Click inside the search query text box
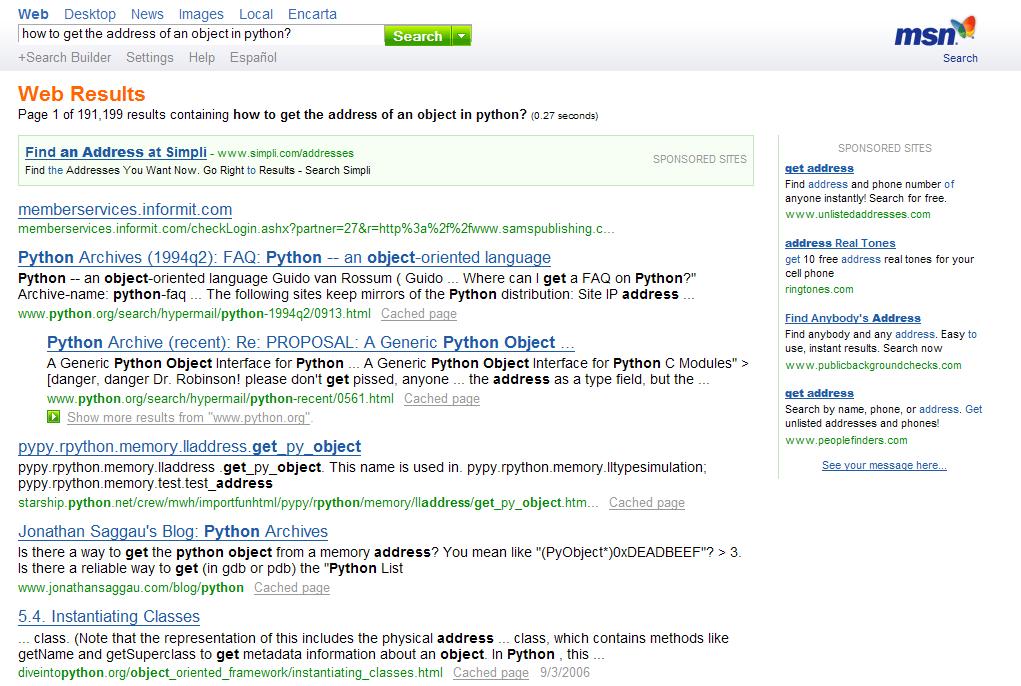The height and width of the screenshot is (686, 1021). 200,34
